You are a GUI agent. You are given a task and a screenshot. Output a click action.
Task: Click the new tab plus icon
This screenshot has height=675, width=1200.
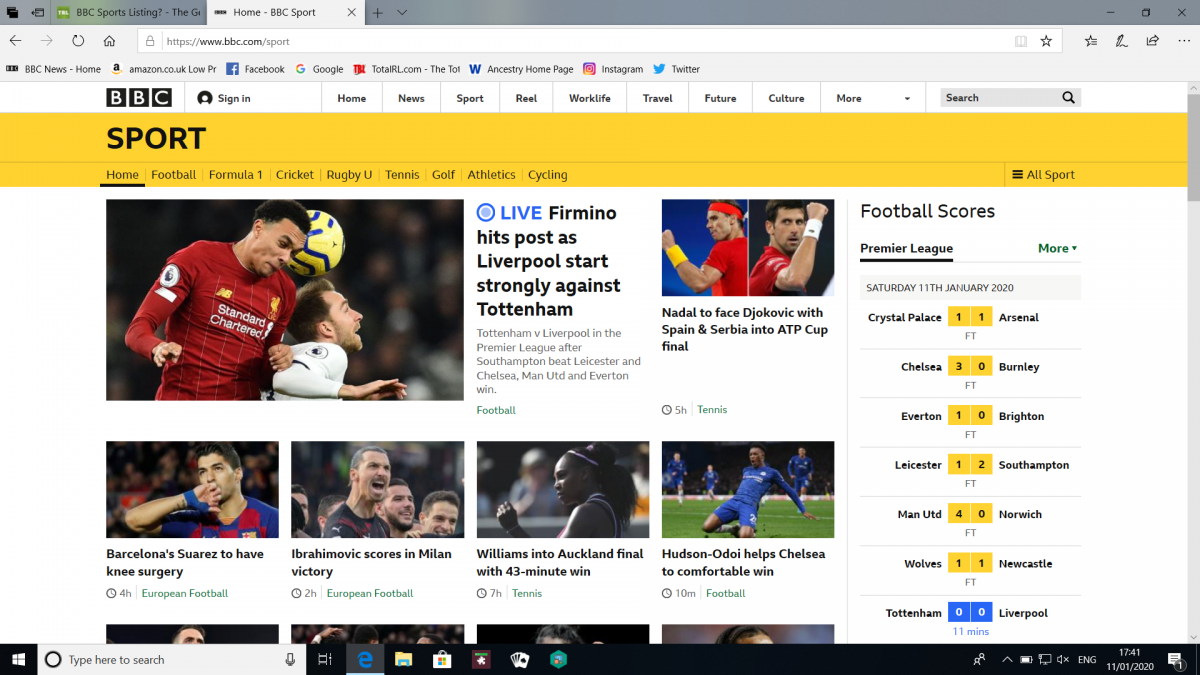click(x=377, y=13)
